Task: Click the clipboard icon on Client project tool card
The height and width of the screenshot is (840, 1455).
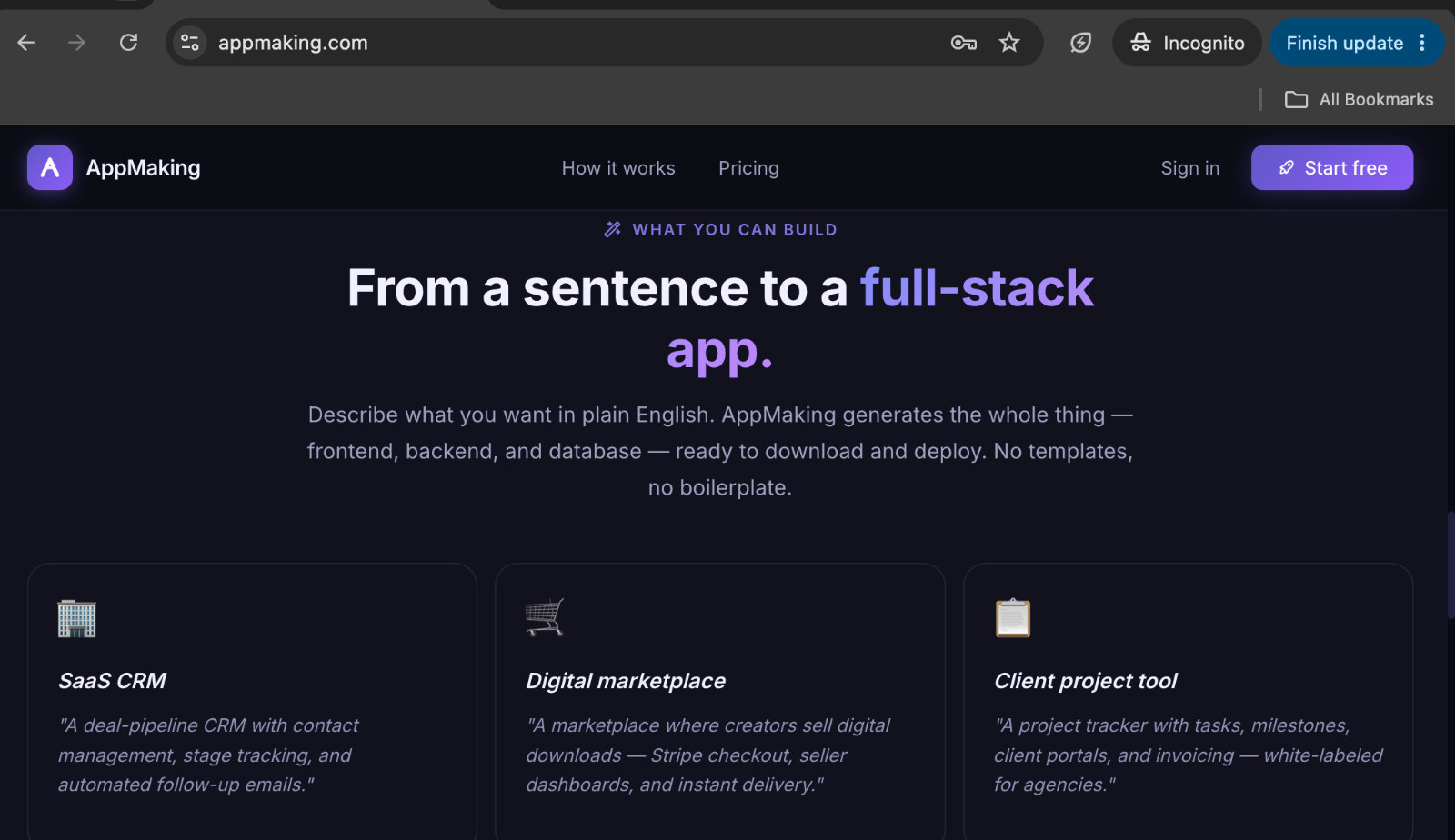Action: (x=1013, y=618)
